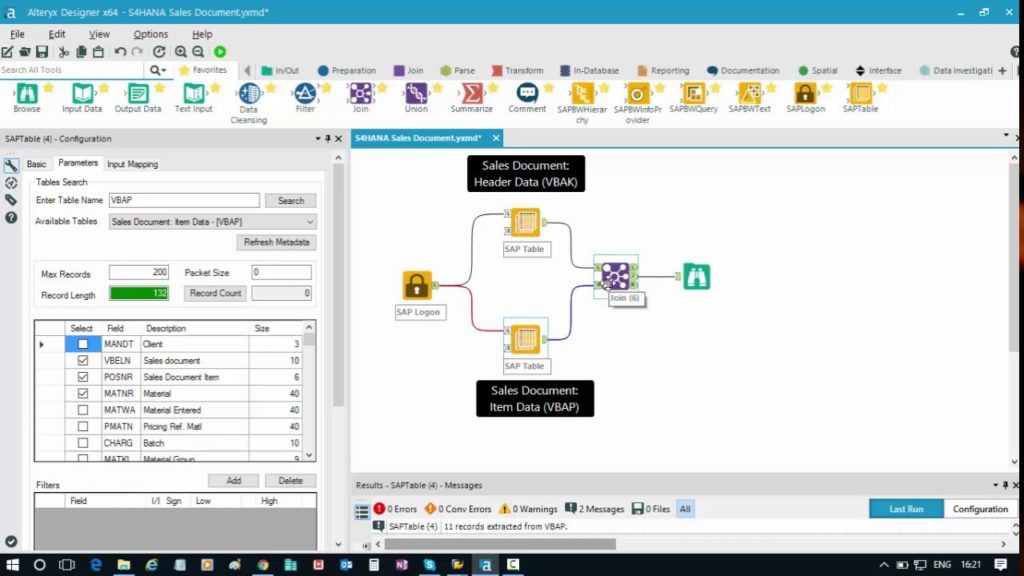Select the SAPTable tool in the palette
Viewport: 1024px width, 576px height.
860,99
